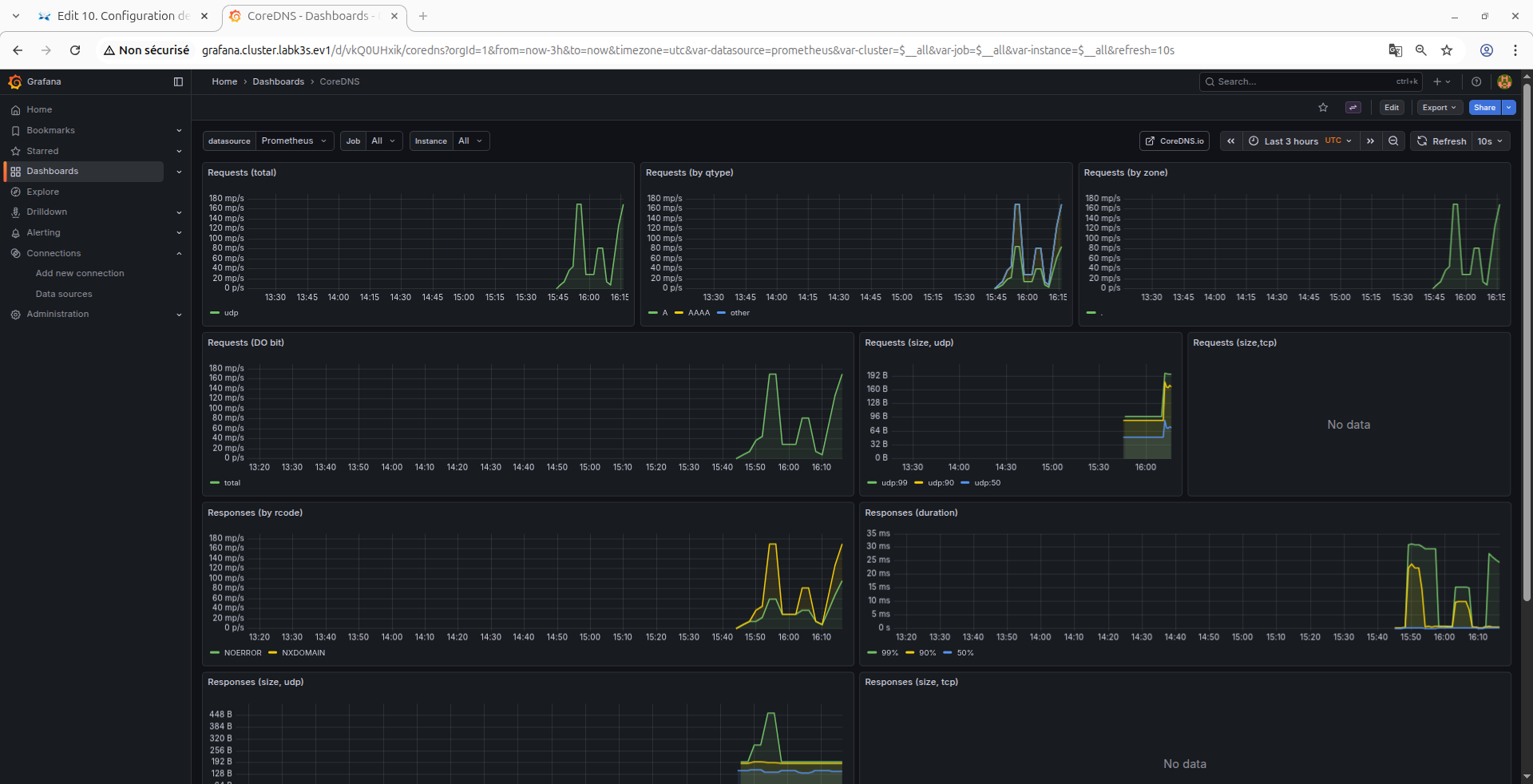Click the user avatar in the top bar
This screenshot has width=1533, height=784.
pos(1504,81)
